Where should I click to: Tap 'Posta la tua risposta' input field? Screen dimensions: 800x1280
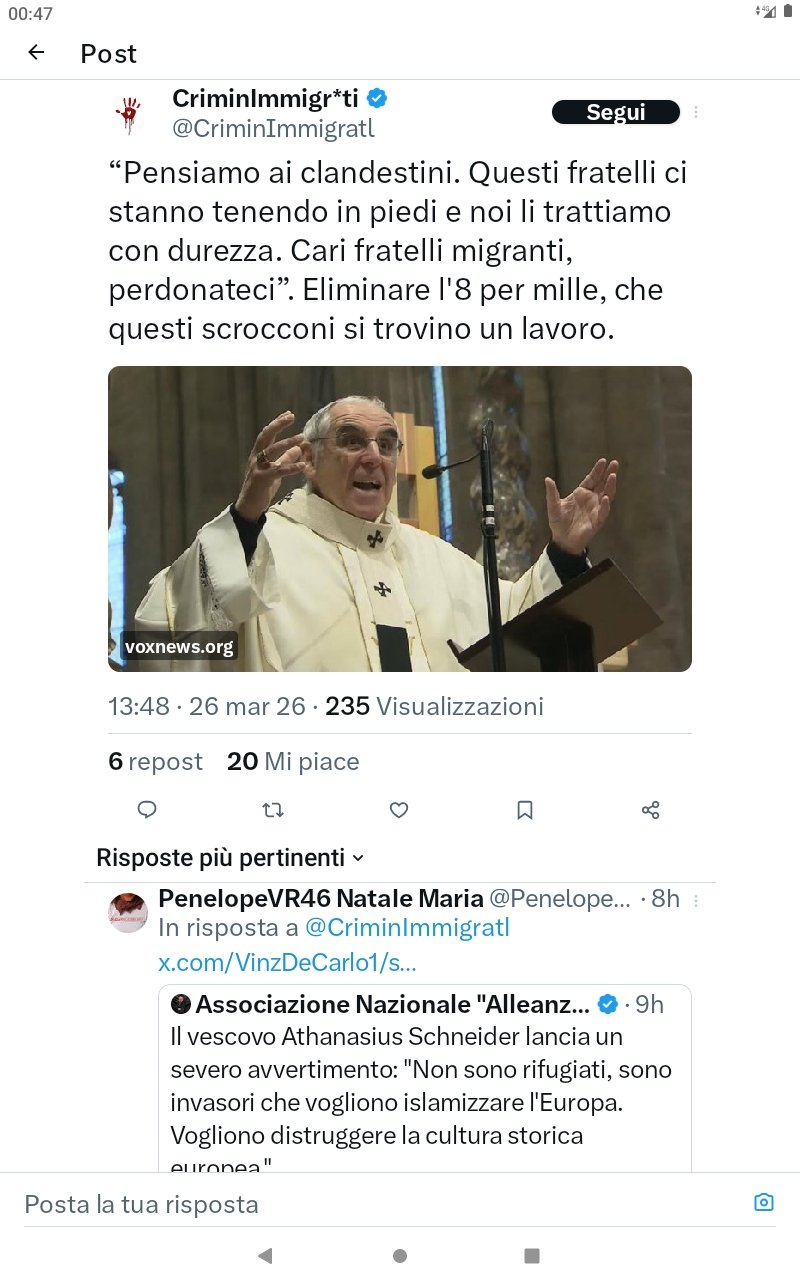click(x=380, y=1203)
